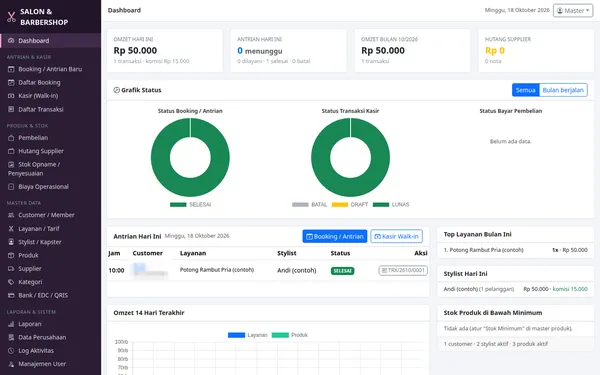Click the 10:00 time cell
The width and height of the screenshot is (600, 375).
[x=116, y=271]
